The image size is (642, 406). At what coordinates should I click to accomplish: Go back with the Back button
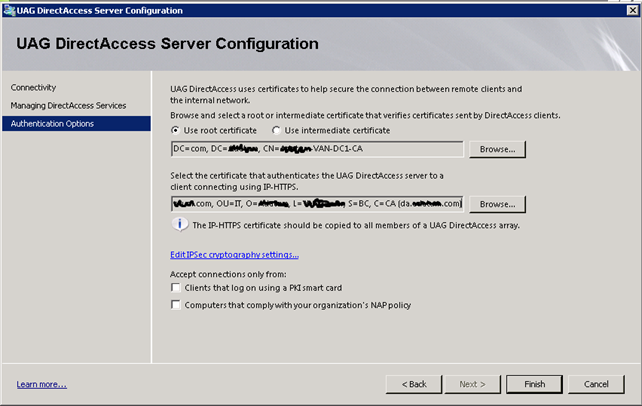click(414, 384)
